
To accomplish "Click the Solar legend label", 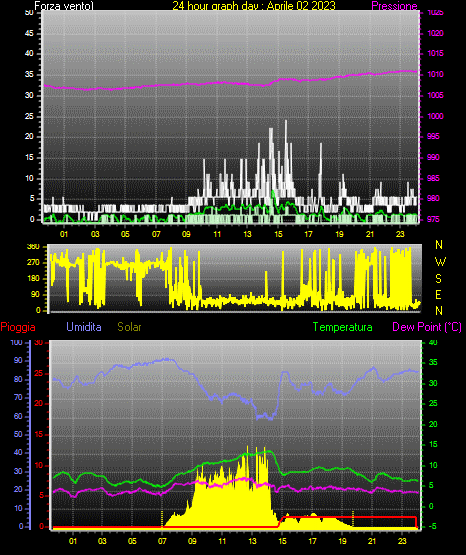I will pos(129,327).
